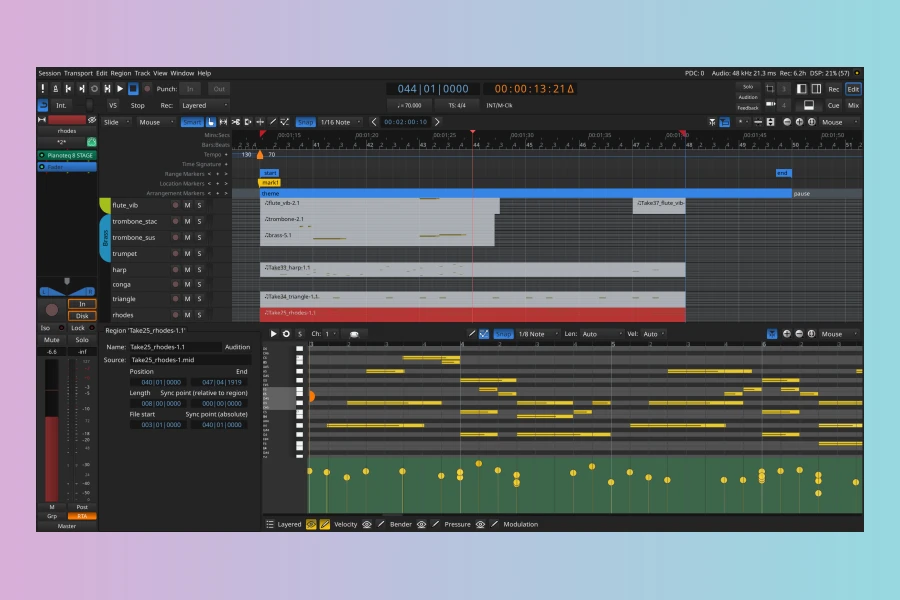Viewport: 900px width, 600px height.
Task: Expand the Layered record mode dropdown
Action: point(204,105)
